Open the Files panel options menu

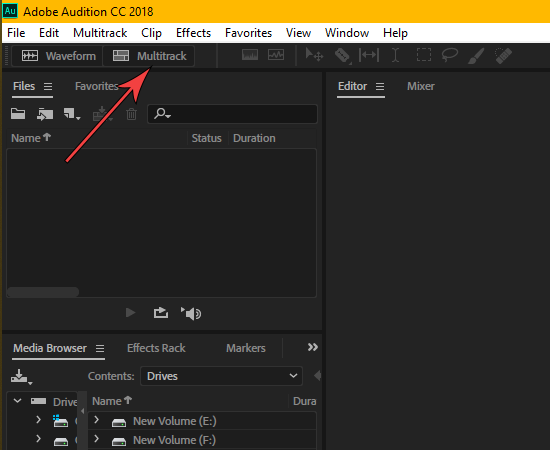pyautogui.click(x=48, y=87)
